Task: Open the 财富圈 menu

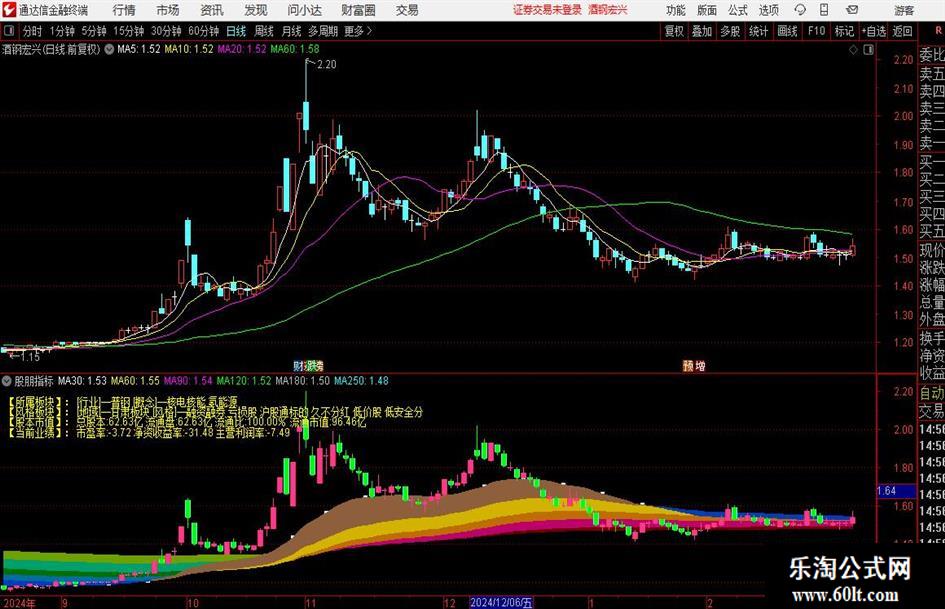Action: (358, 10)
